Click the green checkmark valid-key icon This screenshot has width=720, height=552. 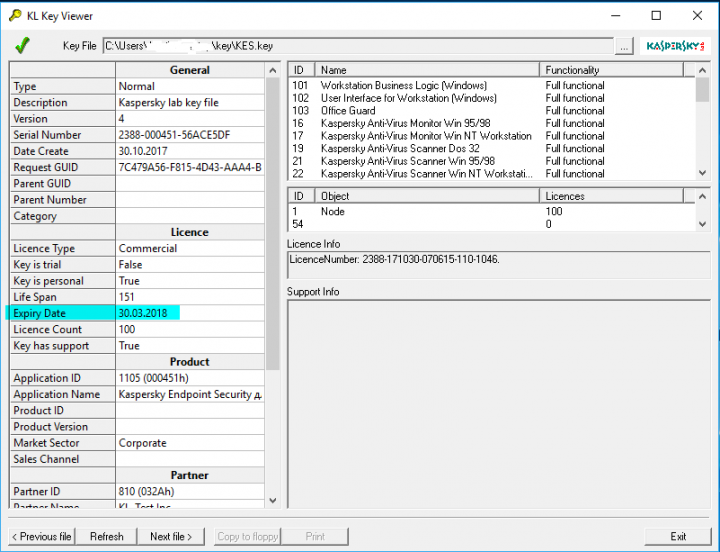22,45
